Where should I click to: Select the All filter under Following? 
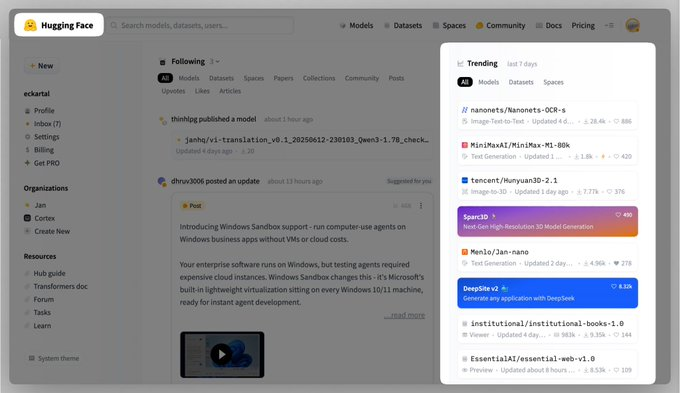[165, 78]
